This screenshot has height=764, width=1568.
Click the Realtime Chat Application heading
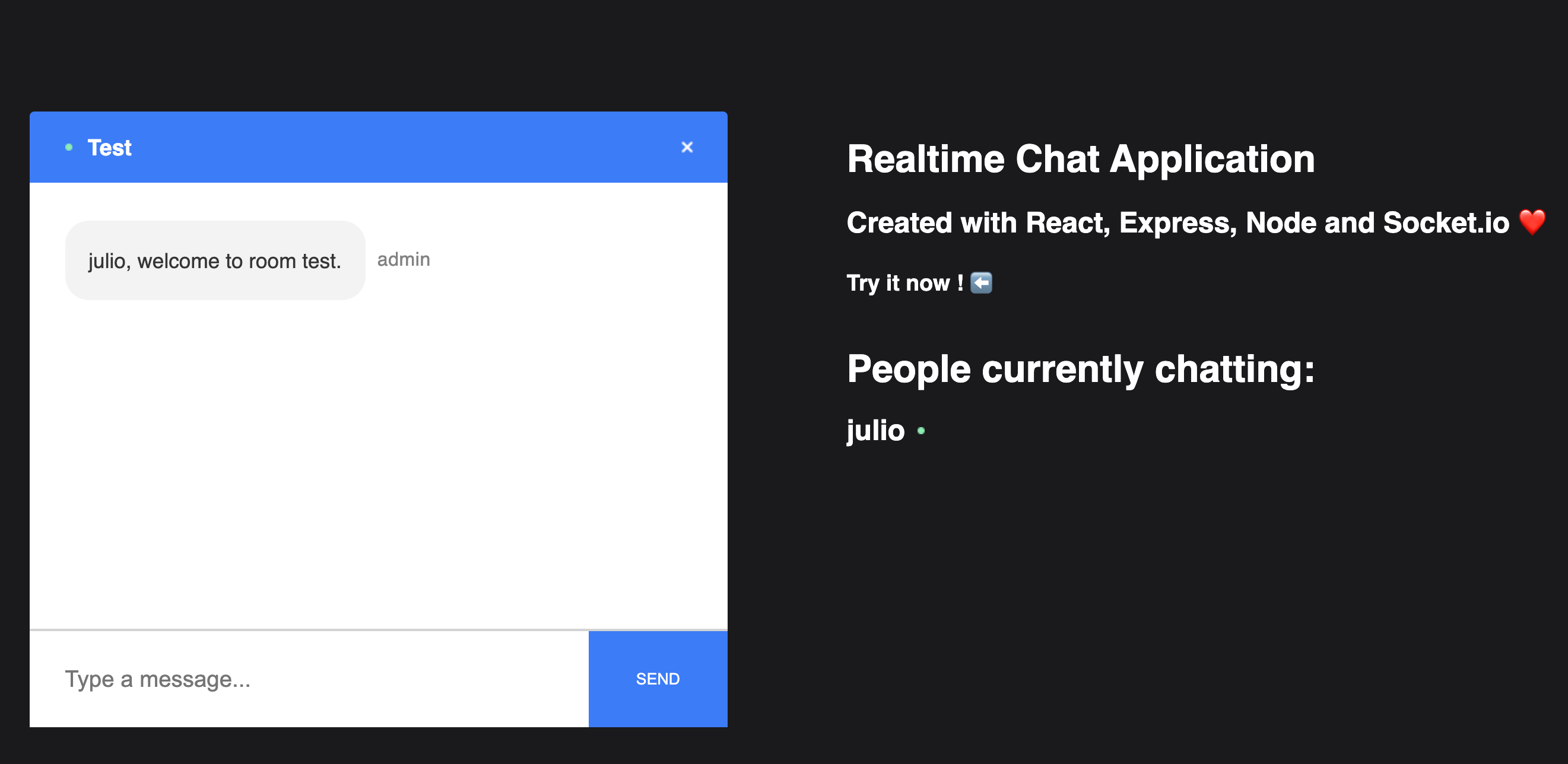[x=1080, y=160]
